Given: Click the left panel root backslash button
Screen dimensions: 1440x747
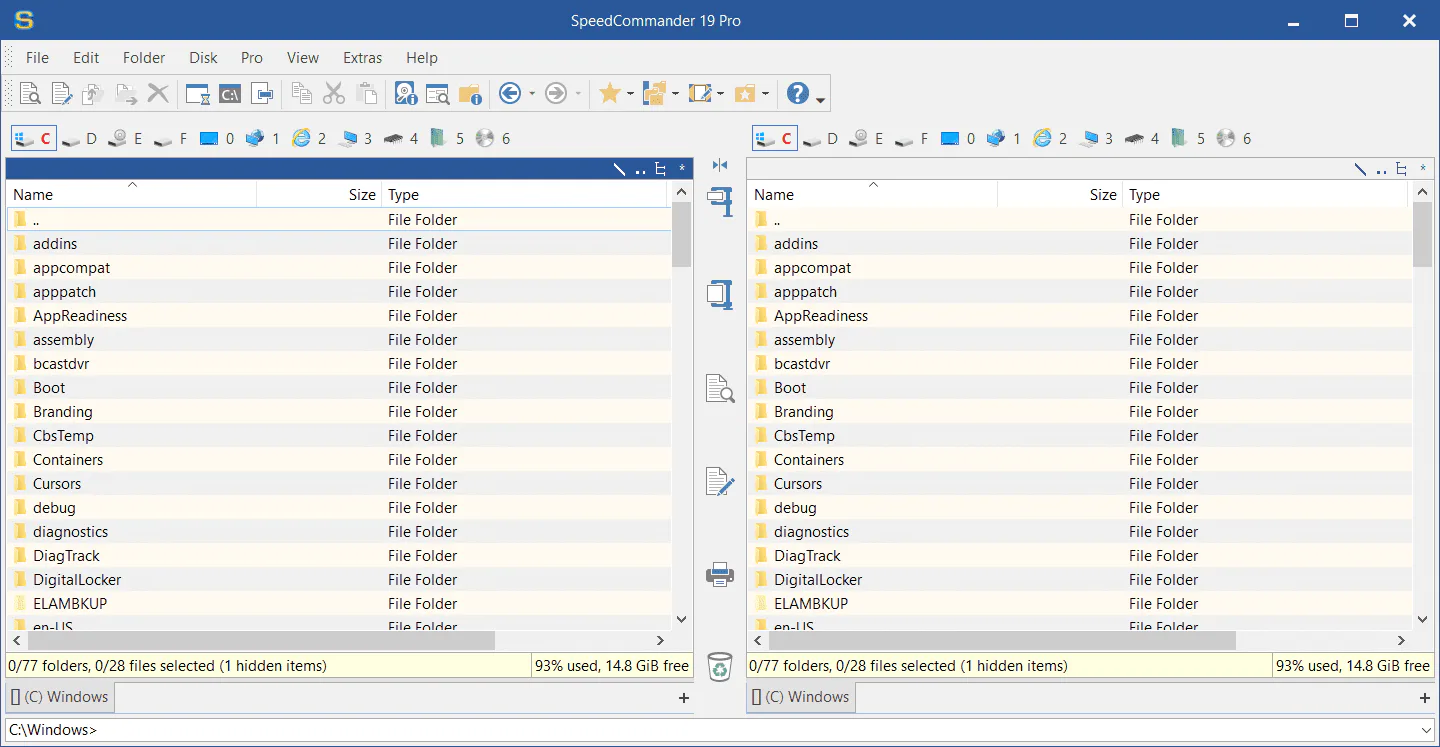Looking at the screenshot, I should pos(620,169).
